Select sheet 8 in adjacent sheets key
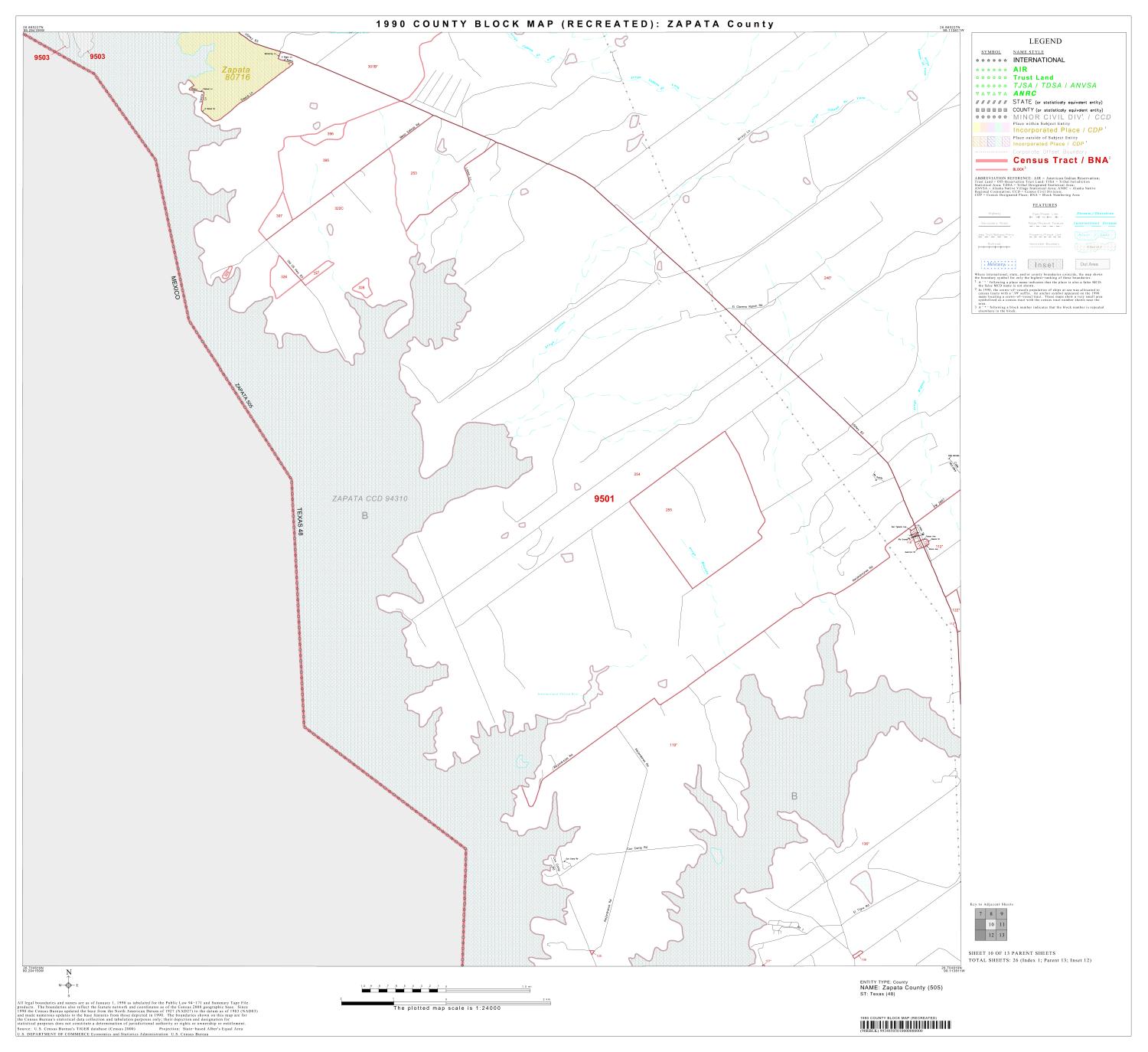Screen dimensions: 1148x1052 pos(990,914)
